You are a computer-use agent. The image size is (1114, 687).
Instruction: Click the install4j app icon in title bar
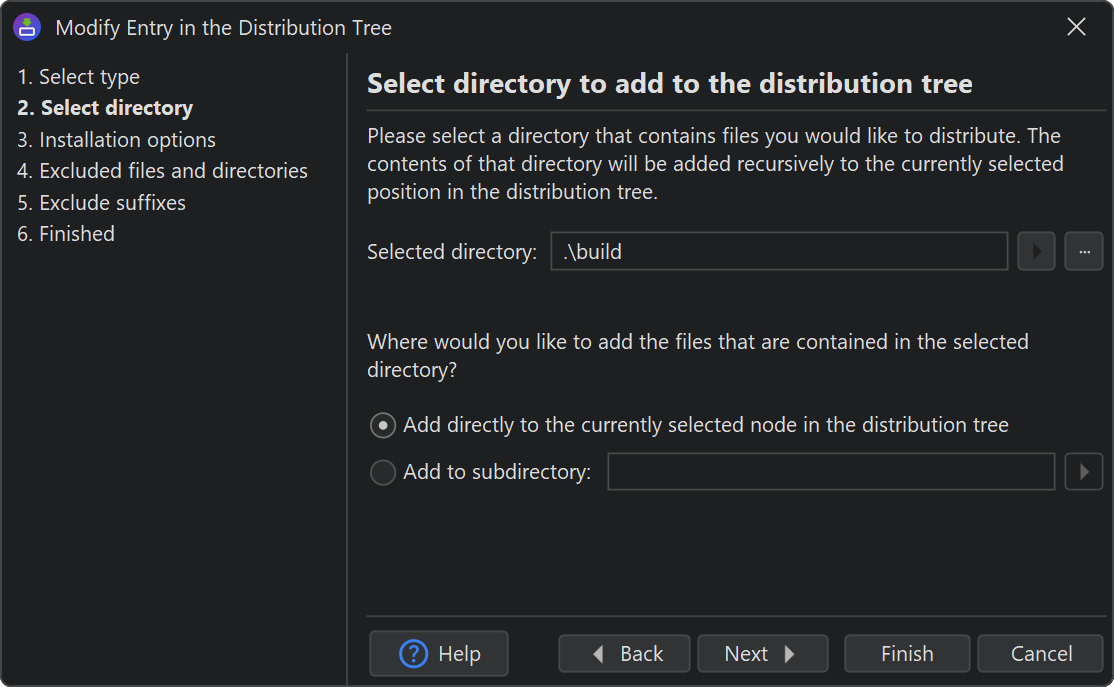click(x=27, y=27)
